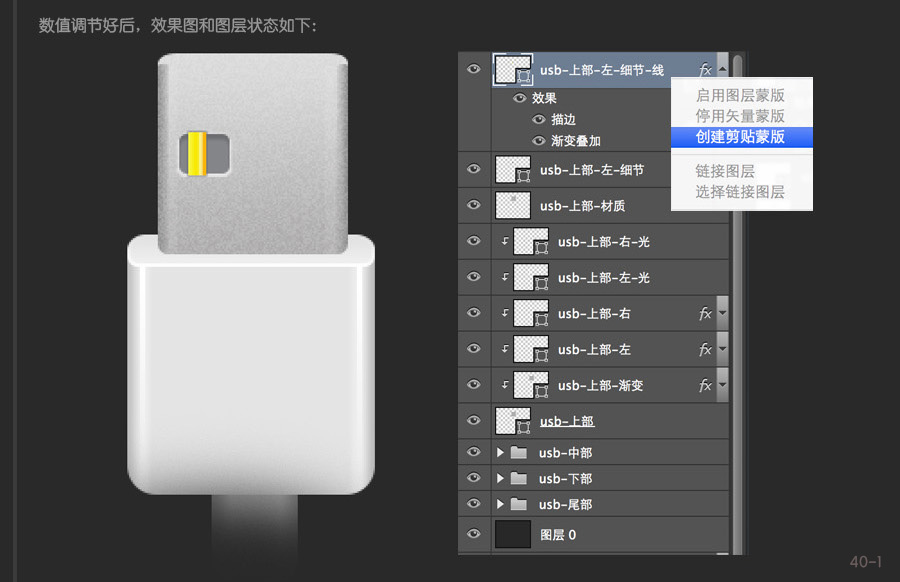Viewport: 900px width, 582px height.
Task: Expand the usb-中部 group
Action: point(500,452)
